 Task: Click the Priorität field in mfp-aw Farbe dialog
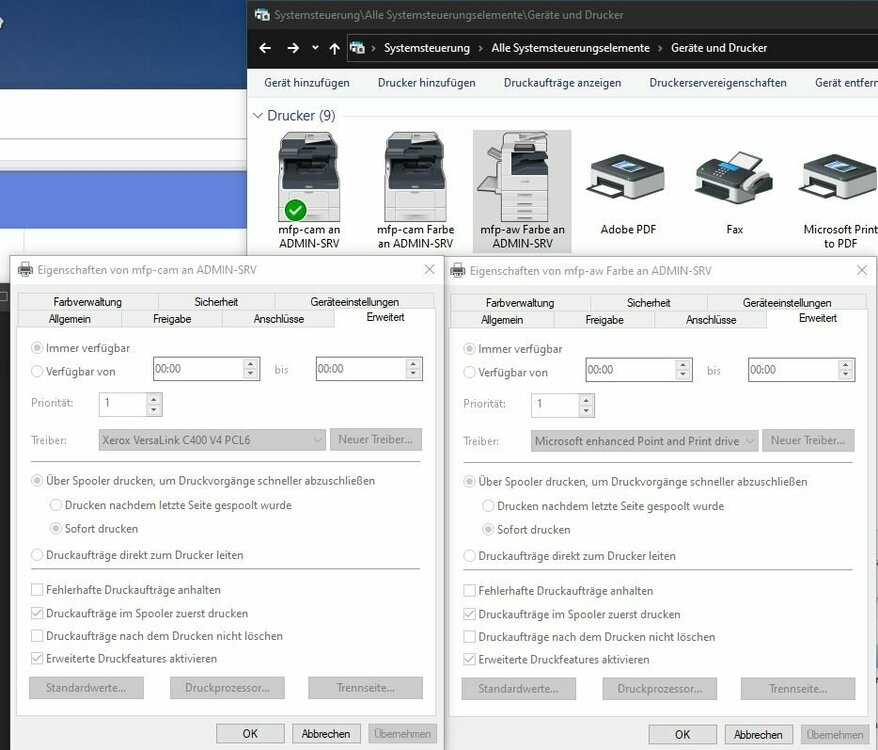click(x=555, y=405)
